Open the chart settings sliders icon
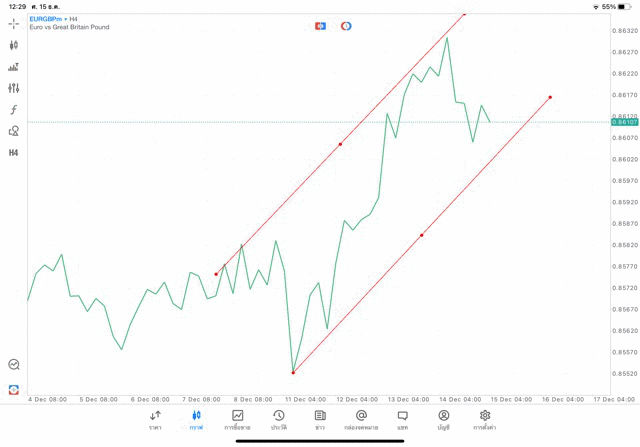Image resolution: width=640 pixels, height=447 pixels. [13, 89]
